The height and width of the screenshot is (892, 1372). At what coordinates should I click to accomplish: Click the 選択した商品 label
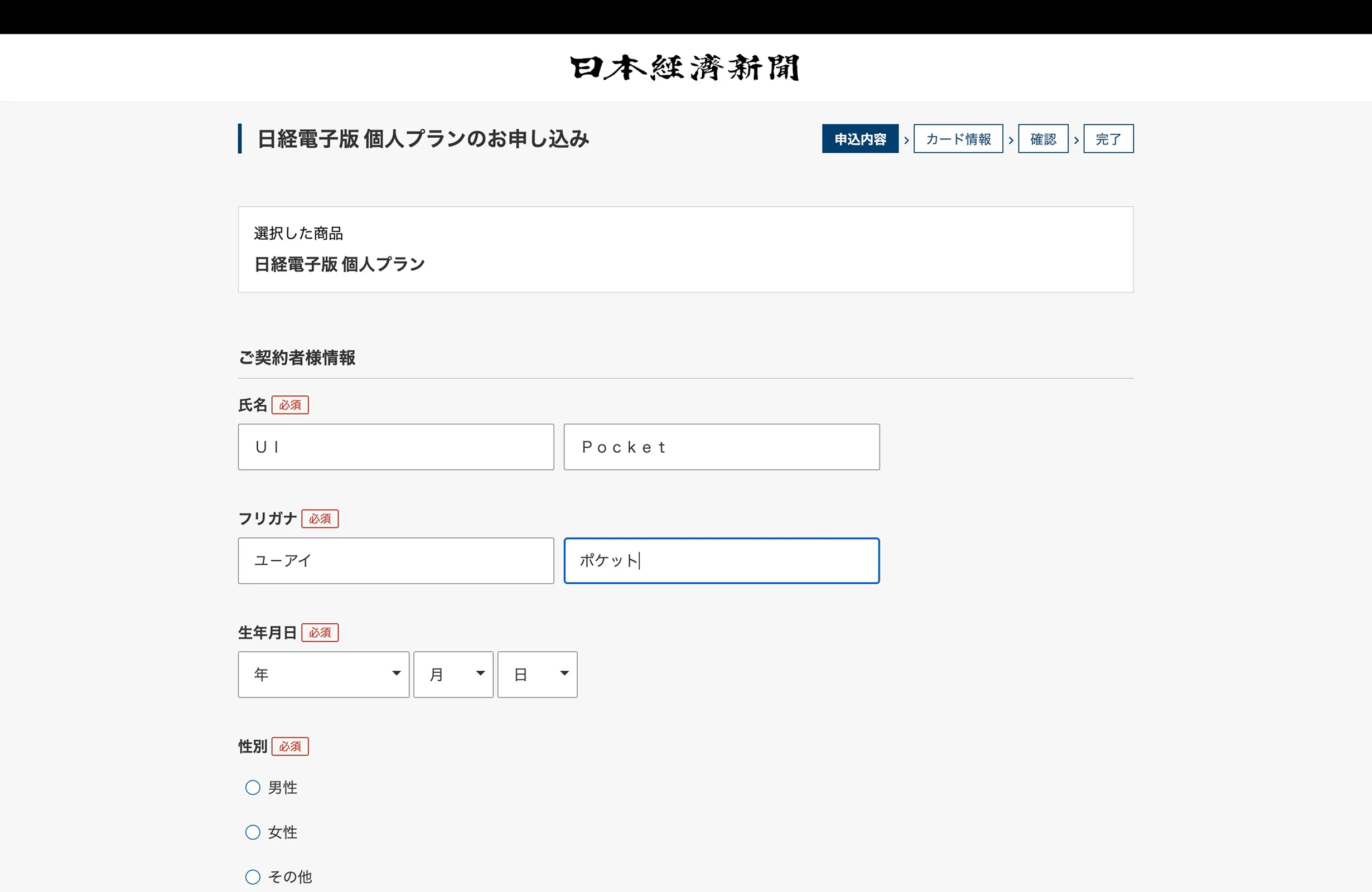298,234
